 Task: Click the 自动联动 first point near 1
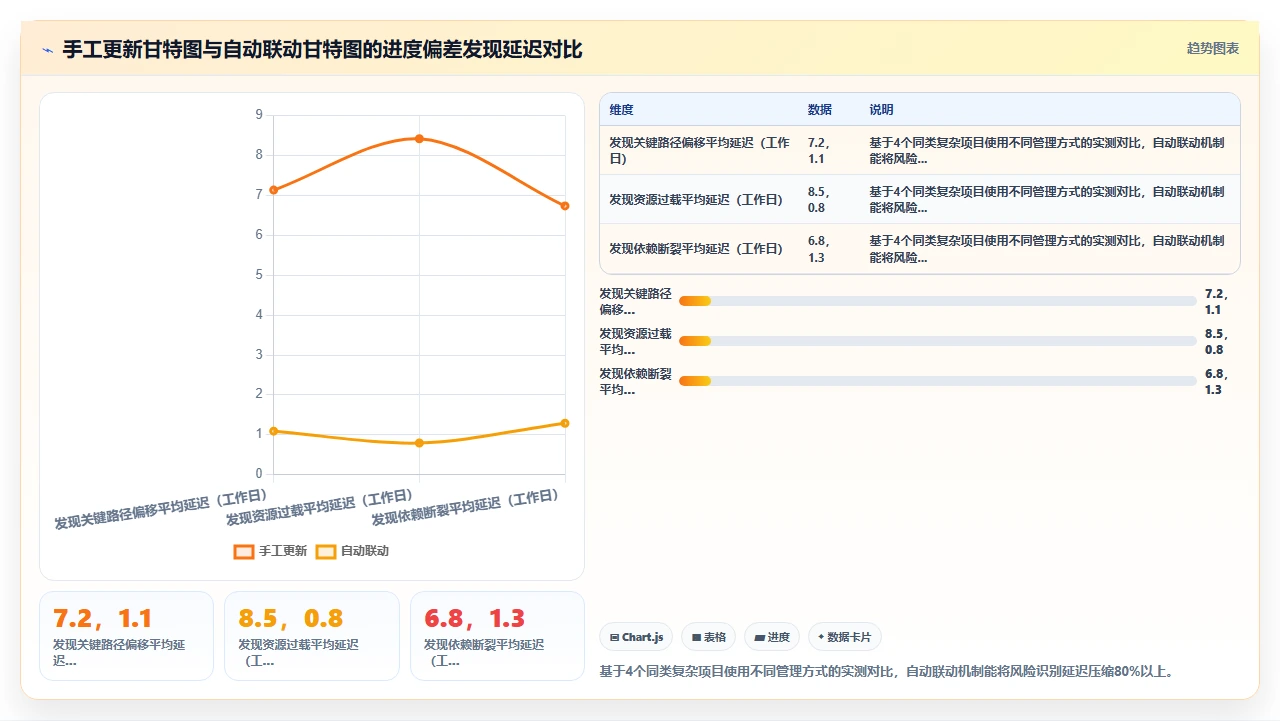(x=273, y=431)
